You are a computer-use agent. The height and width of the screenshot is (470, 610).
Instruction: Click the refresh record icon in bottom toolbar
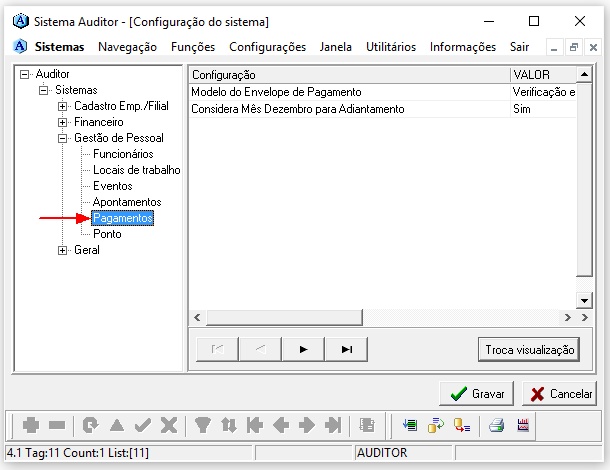point(91,425)
